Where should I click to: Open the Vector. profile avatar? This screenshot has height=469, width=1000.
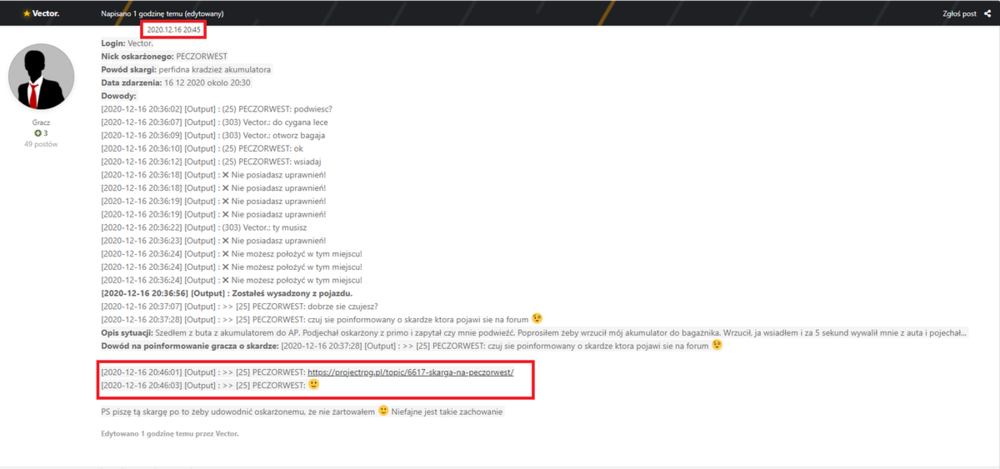(41, 77)
